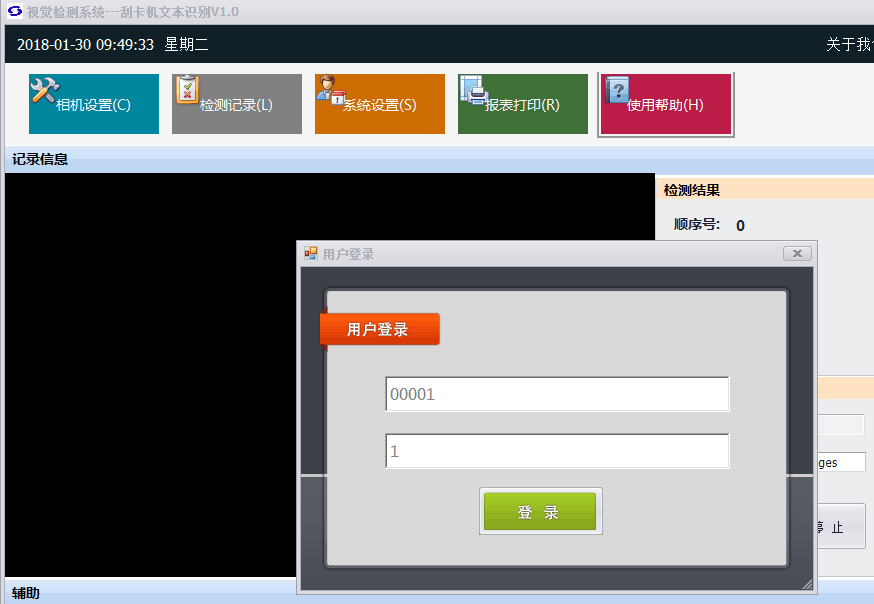
Task: Open 使用帮助(H) help
Action: tap(666, 105)
